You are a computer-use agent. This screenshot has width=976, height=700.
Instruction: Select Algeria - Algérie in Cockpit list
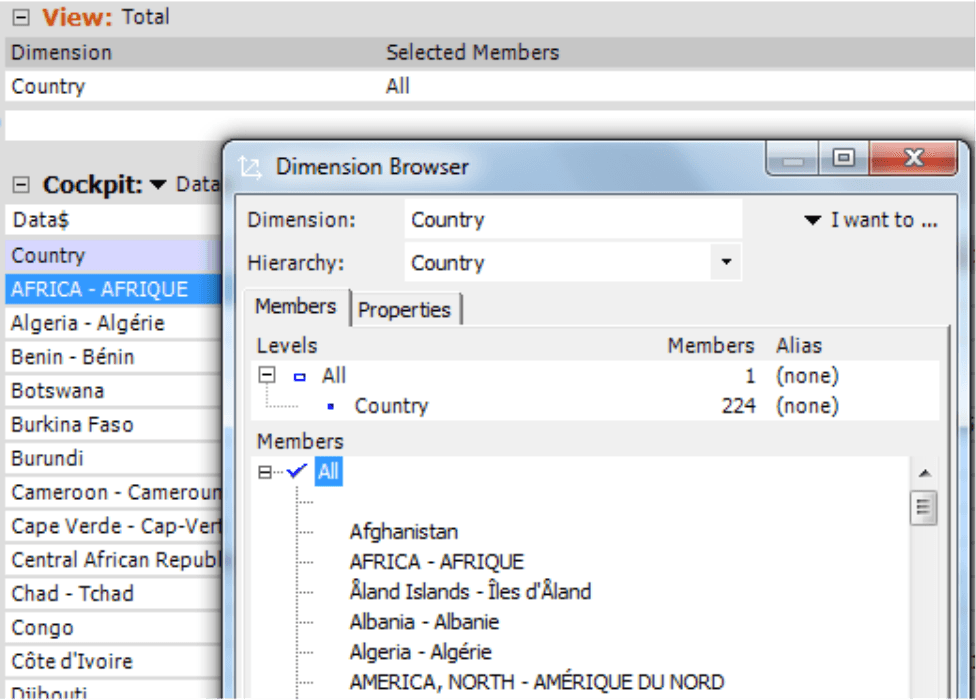pos(114,323)
